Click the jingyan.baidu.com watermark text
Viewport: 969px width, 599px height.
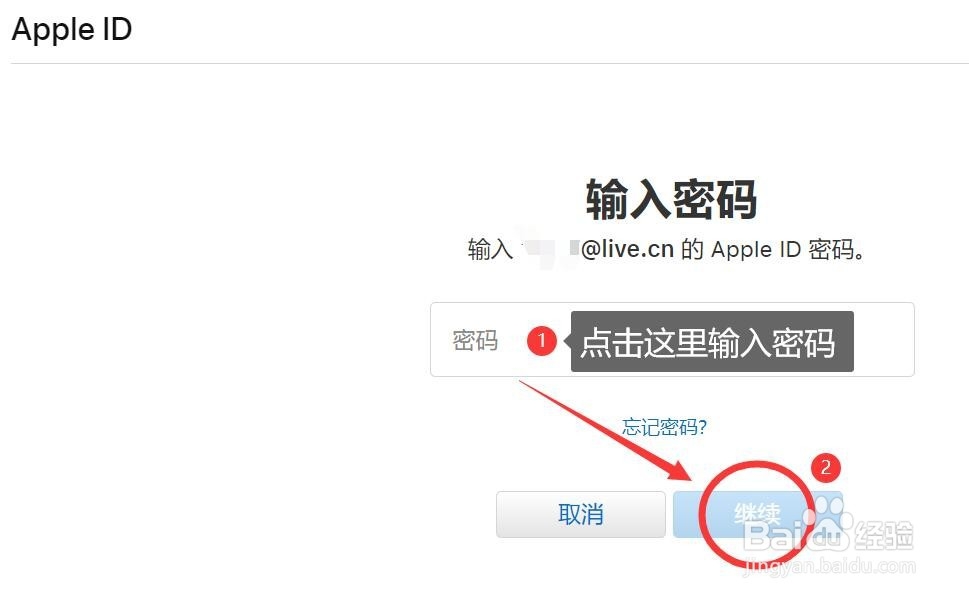pyautogui.click(x=830, y=566)
